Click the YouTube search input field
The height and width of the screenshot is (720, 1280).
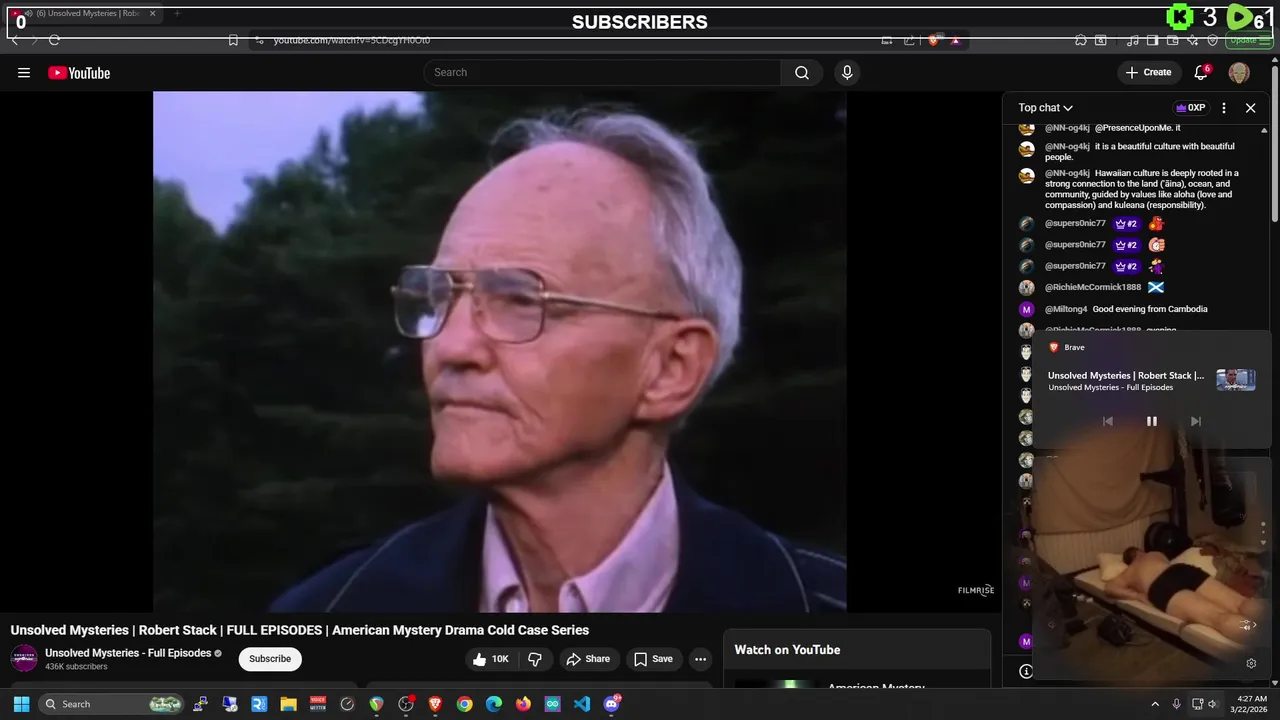[x=602, y=72]
